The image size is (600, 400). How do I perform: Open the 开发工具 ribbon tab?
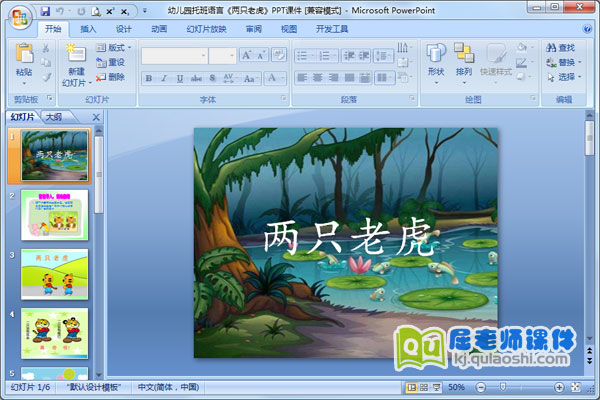click(332, 29)
